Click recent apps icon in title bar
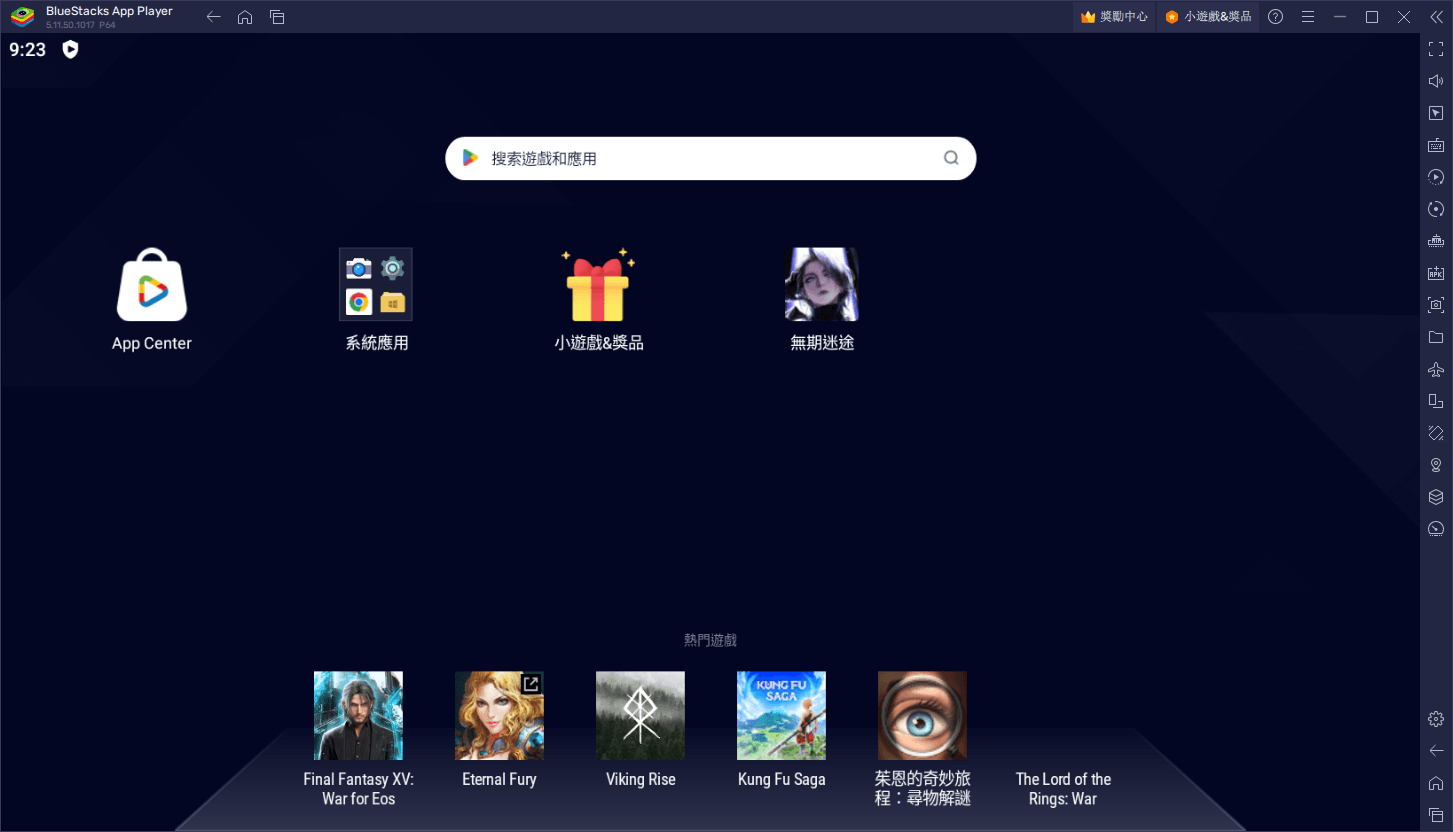The width and height of the screenshot is (1453, 832). [x=277, y=17]
